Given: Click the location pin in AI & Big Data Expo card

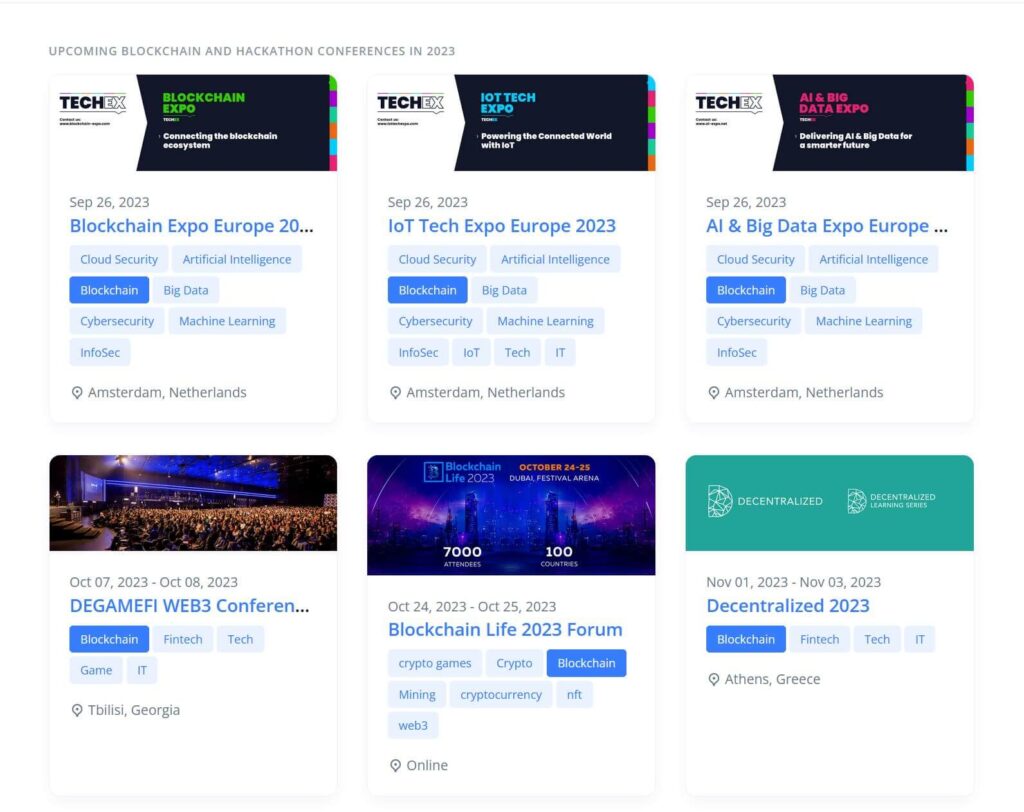Looking at the screenshot, I should tap(714, 393).
